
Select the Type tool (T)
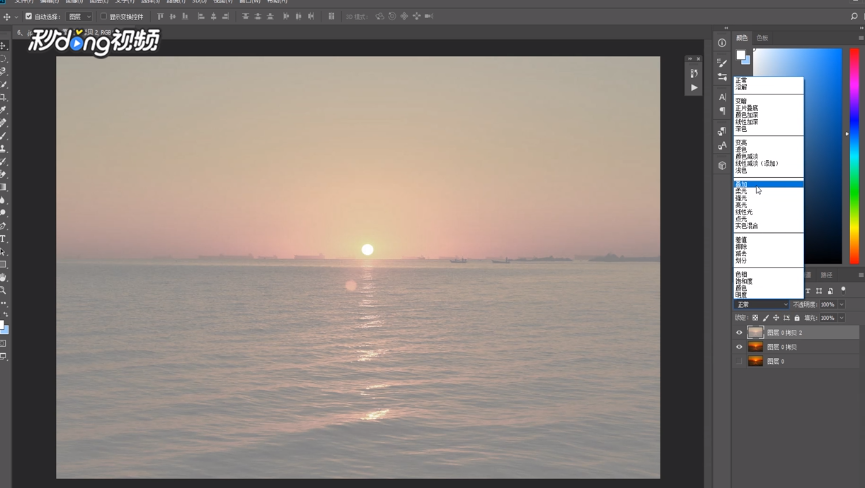click(3, 239)
